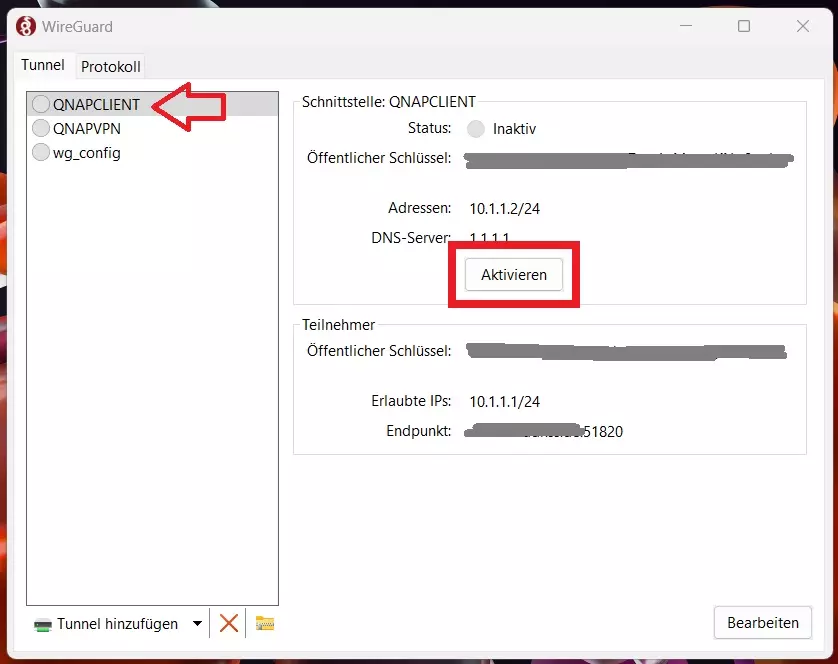838x664 pixels.
Task: Switch to the Tunnel tab
Action: 43,65
